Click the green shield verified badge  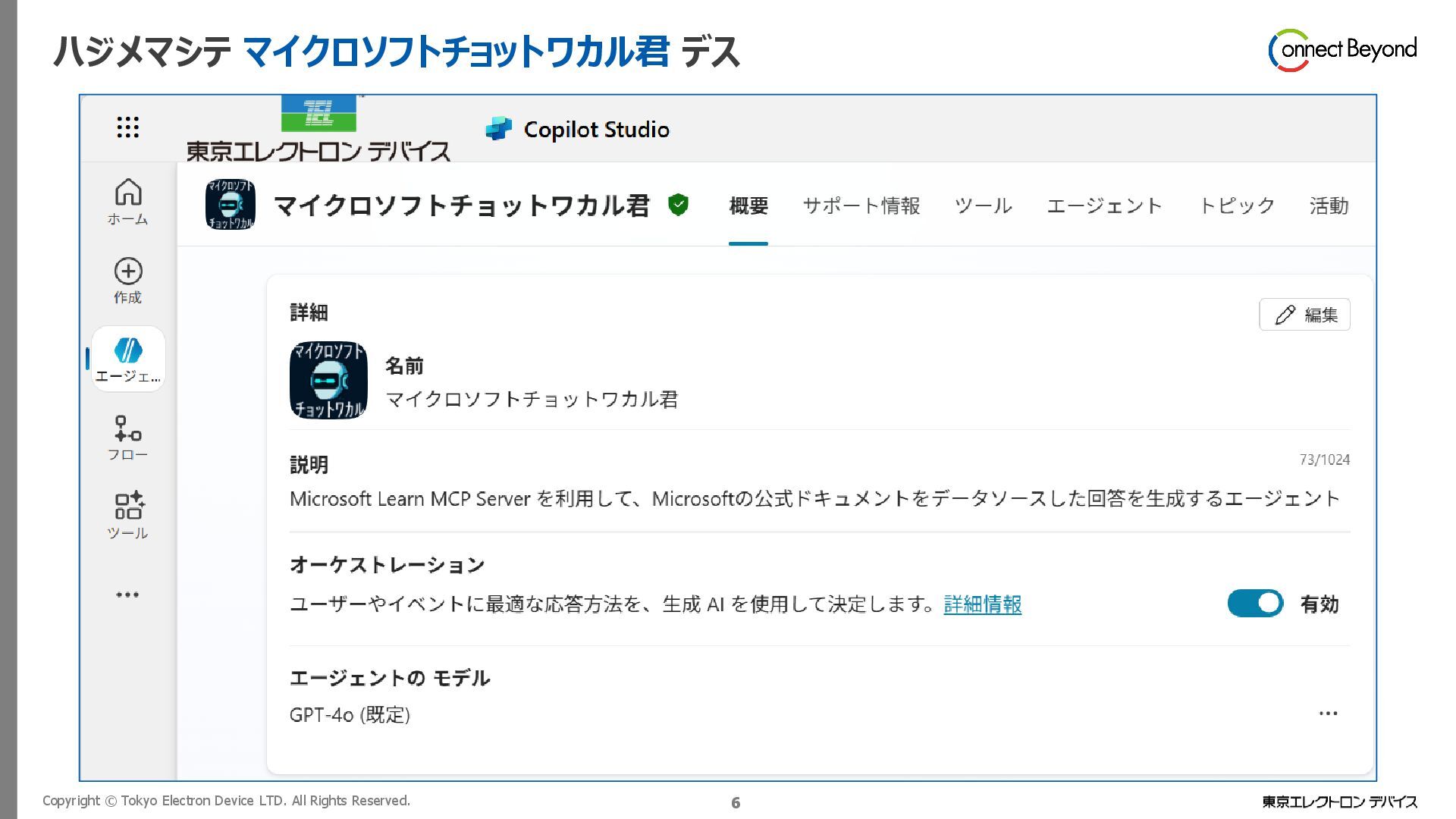pyautogui.click(x=678, y=205)
